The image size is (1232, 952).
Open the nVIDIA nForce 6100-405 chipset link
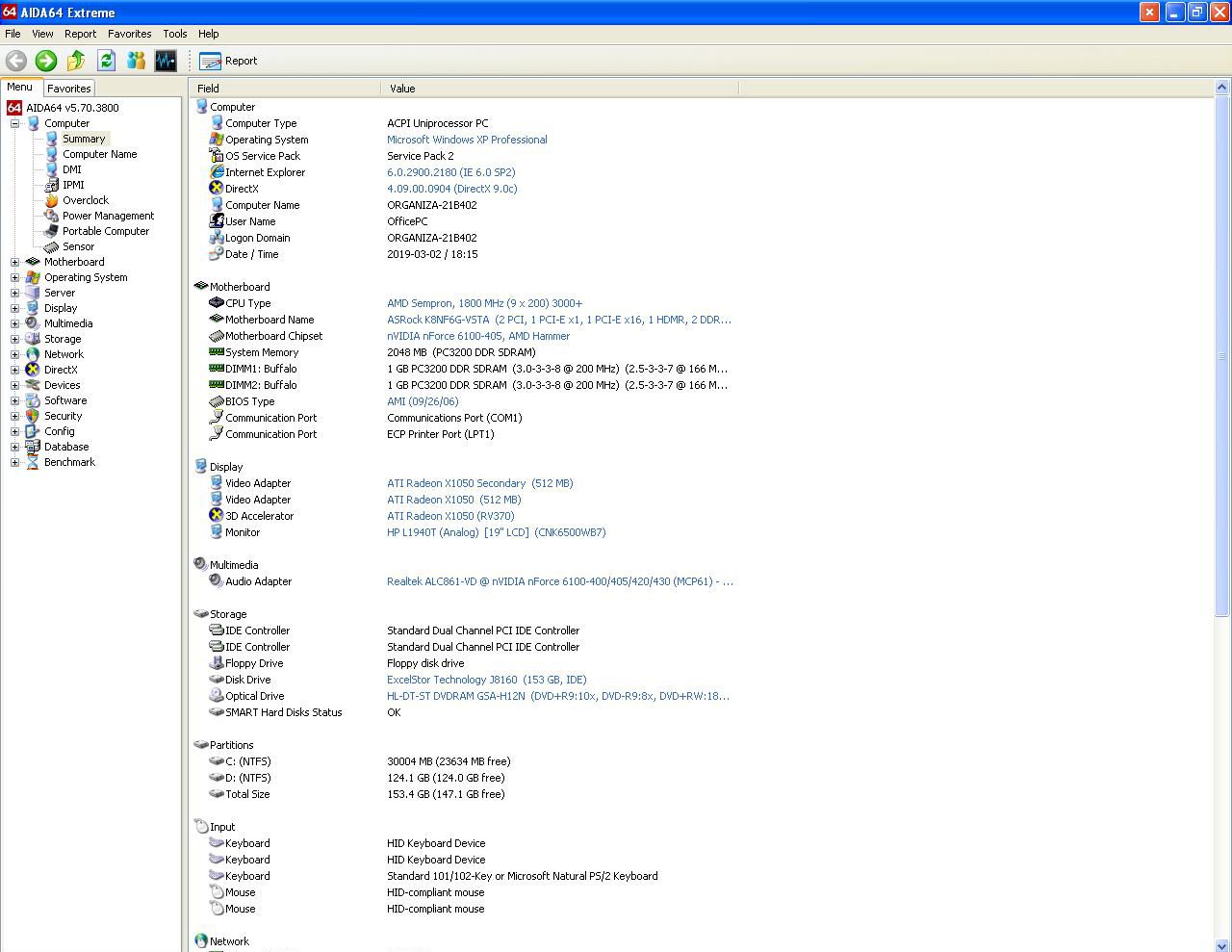(x=478, y=336)
